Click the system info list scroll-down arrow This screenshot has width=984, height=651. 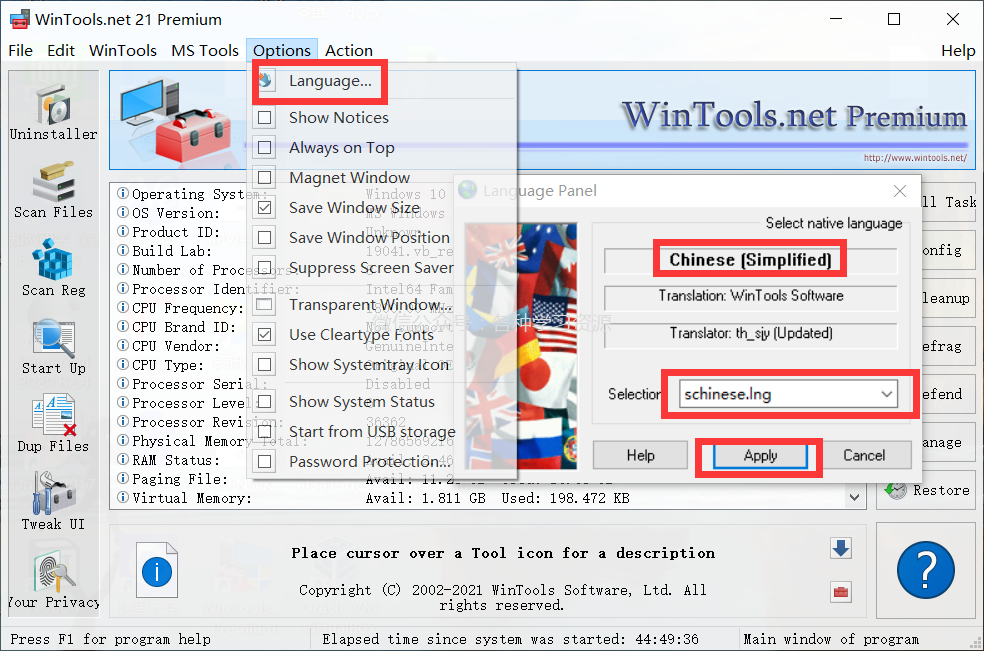coord(854,497)
